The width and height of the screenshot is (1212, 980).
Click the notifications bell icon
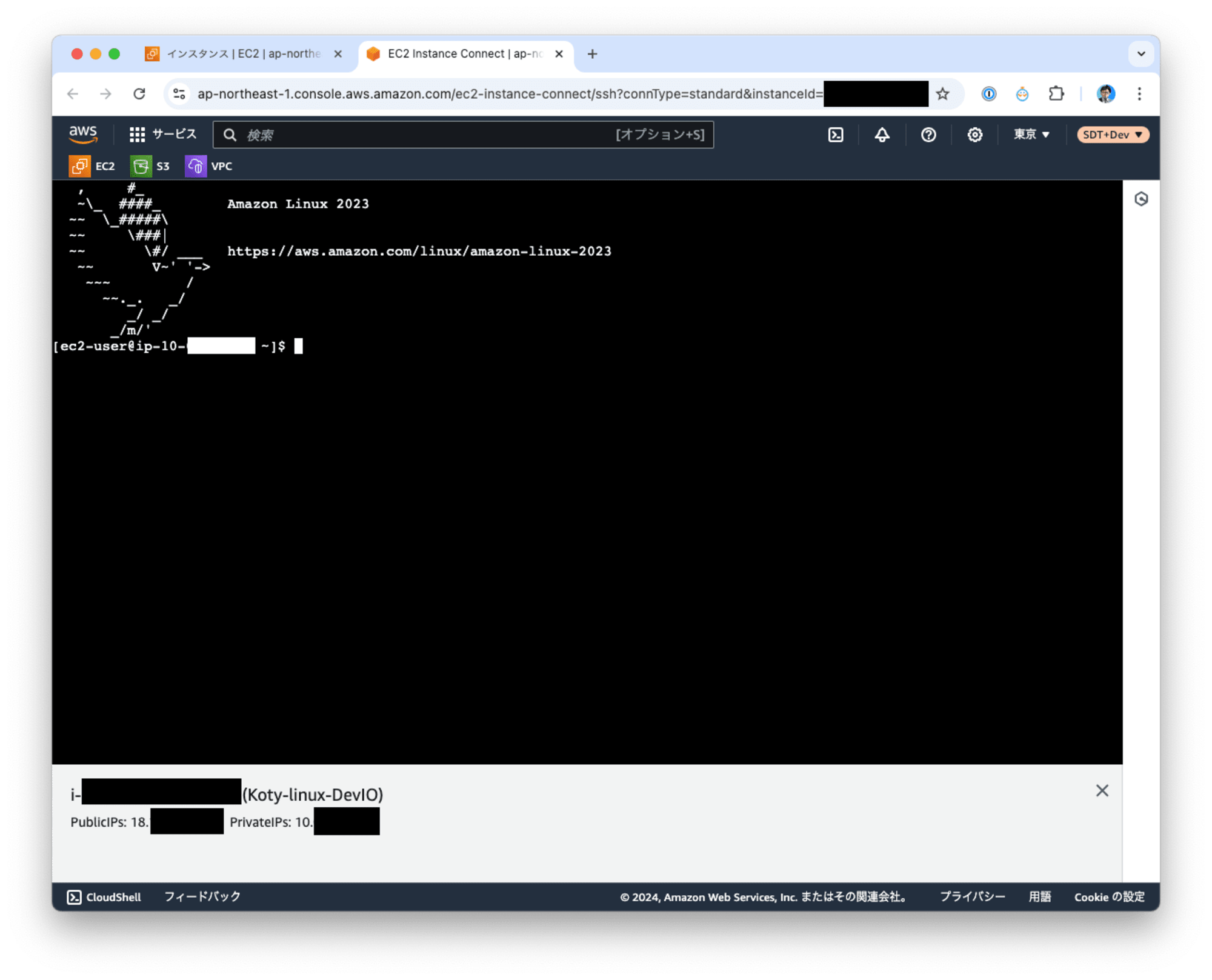click(x=882, y=135)
